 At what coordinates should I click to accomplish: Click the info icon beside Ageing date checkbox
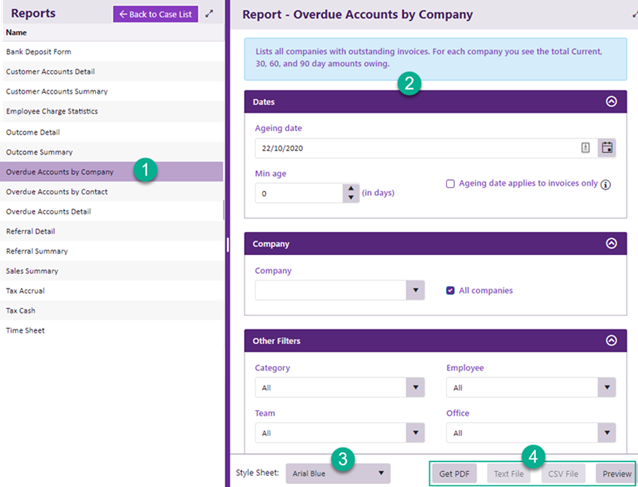(x=606, y=184)
